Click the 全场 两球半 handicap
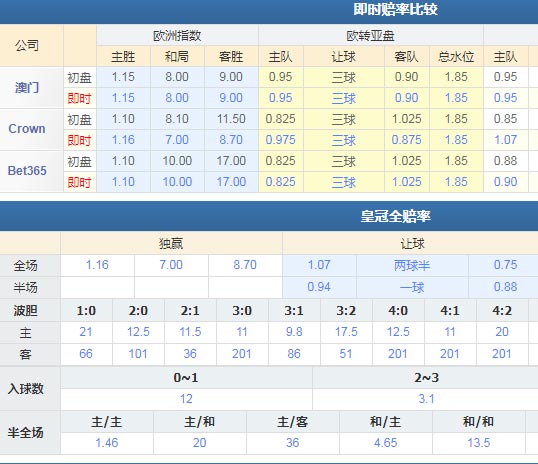 point(412,265)
